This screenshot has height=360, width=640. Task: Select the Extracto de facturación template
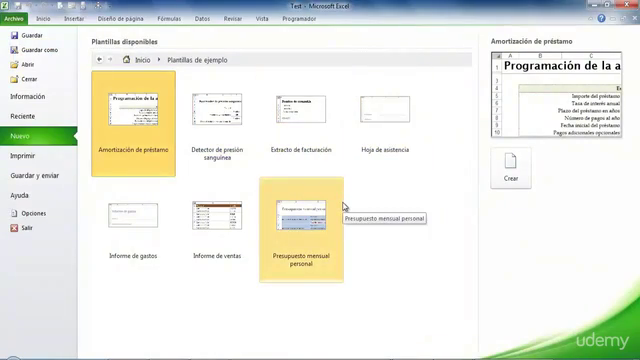pos(301,124)
